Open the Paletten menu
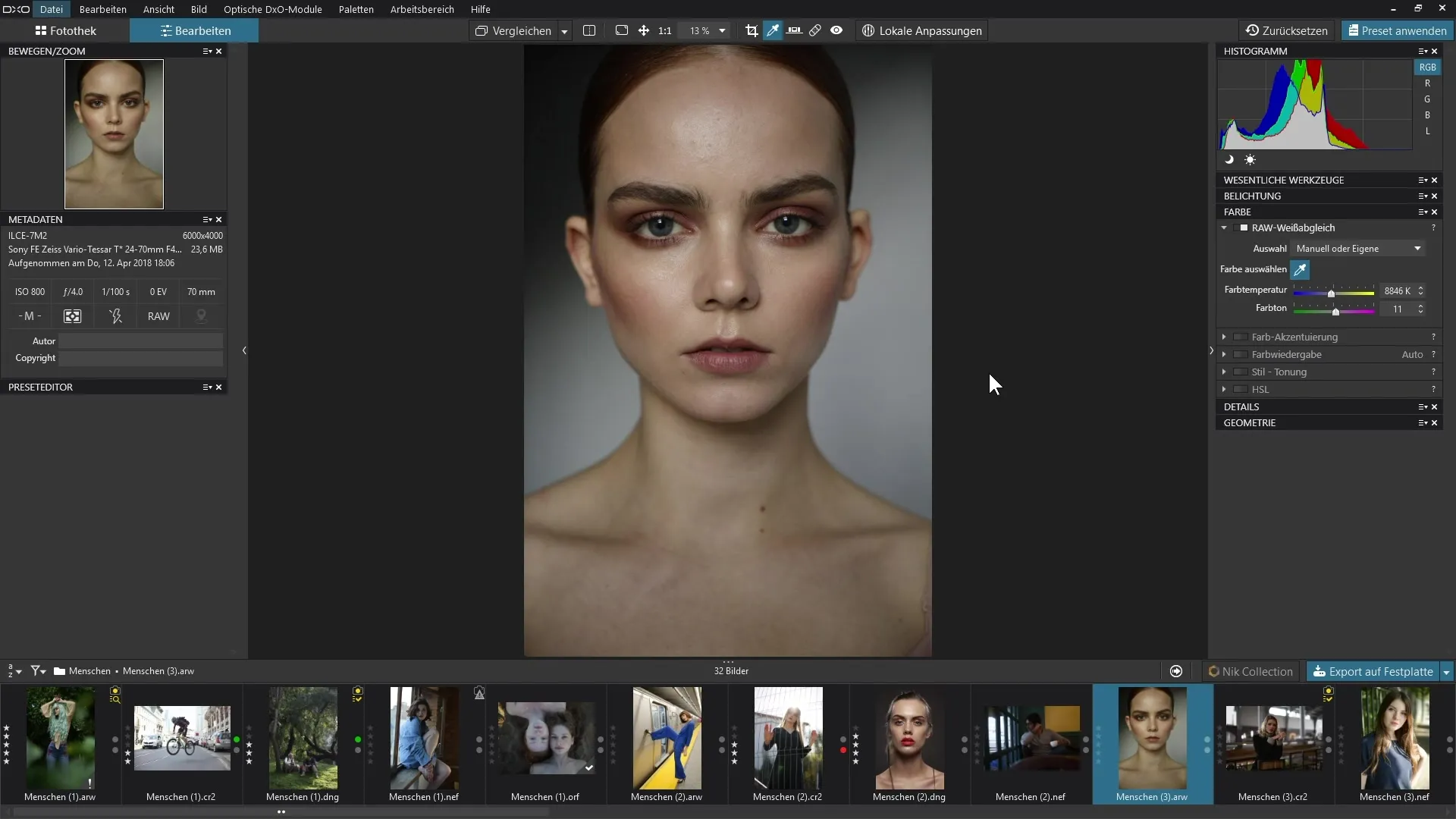1456x819 pixels. (x=356, y=9)
